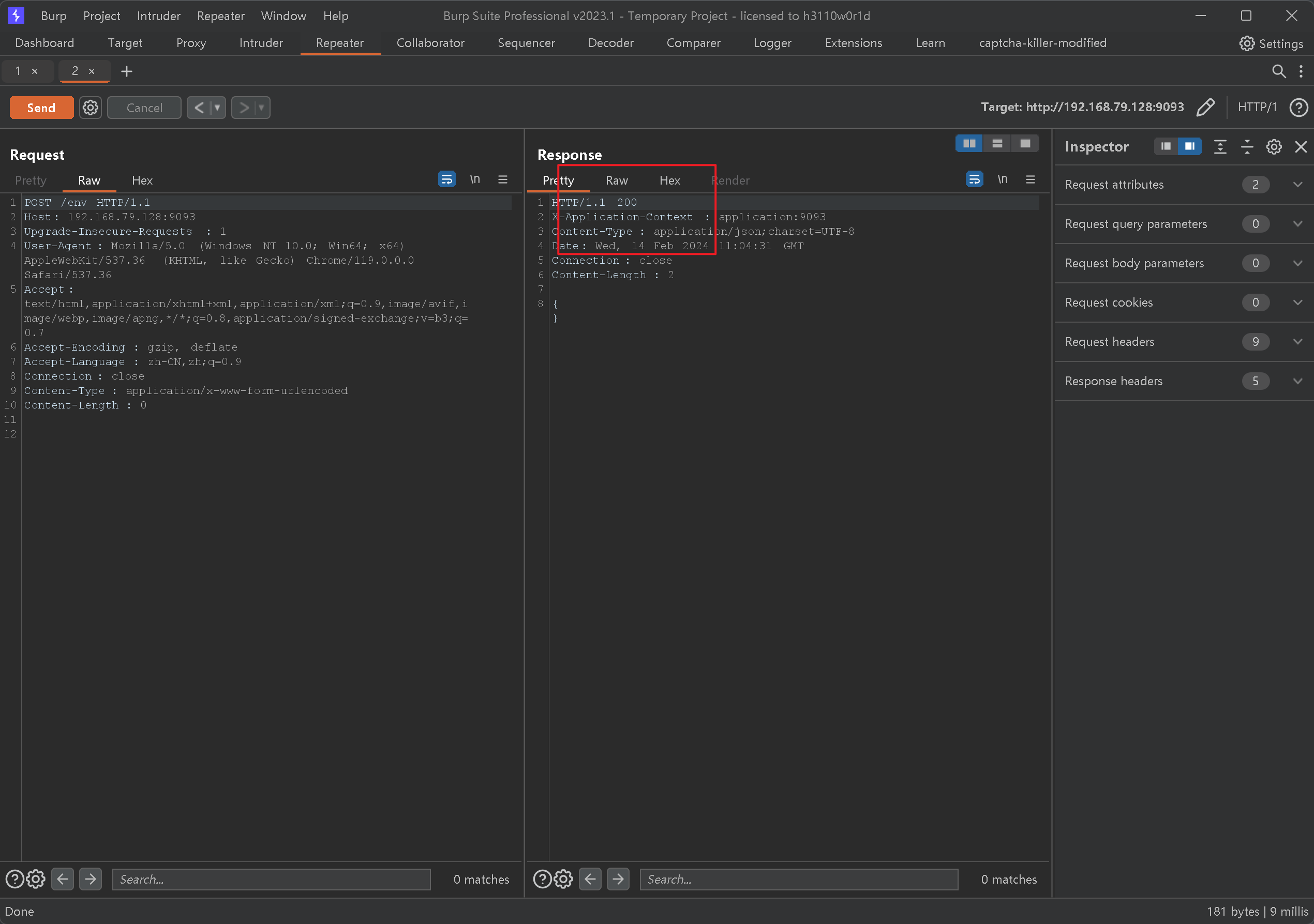The image size is (1314, 924).
Task: Add a new Repeater tab
Action: coord(126,71)
